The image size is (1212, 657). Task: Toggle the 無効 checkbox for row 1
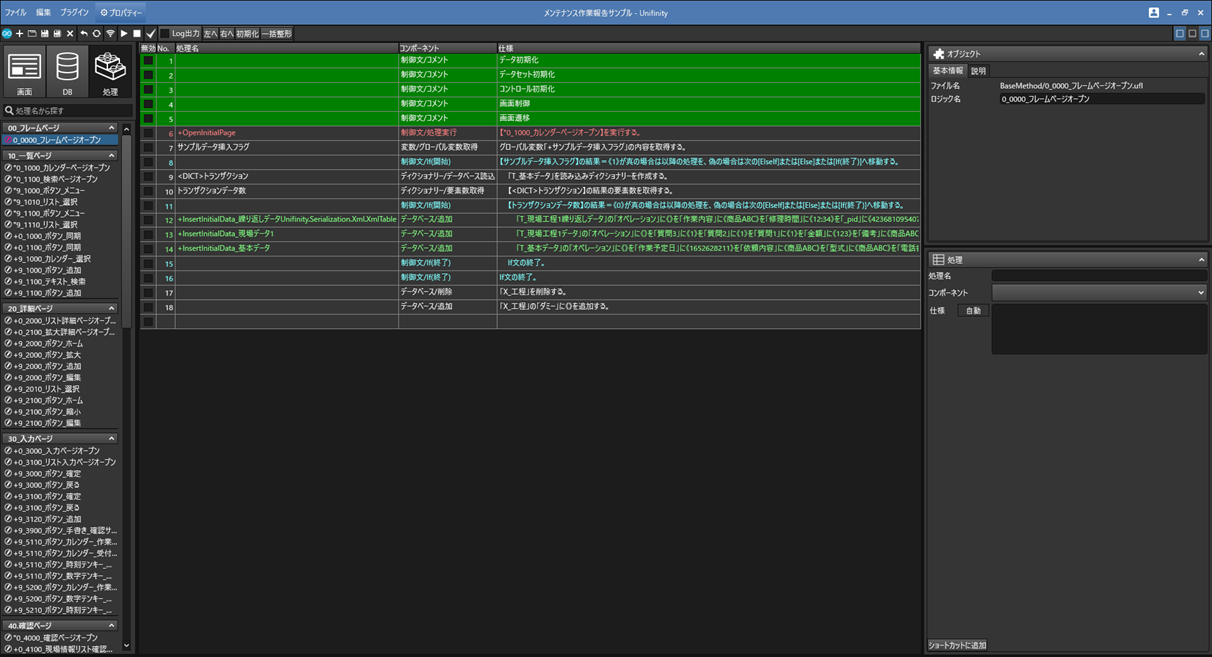tap(148, 61)
